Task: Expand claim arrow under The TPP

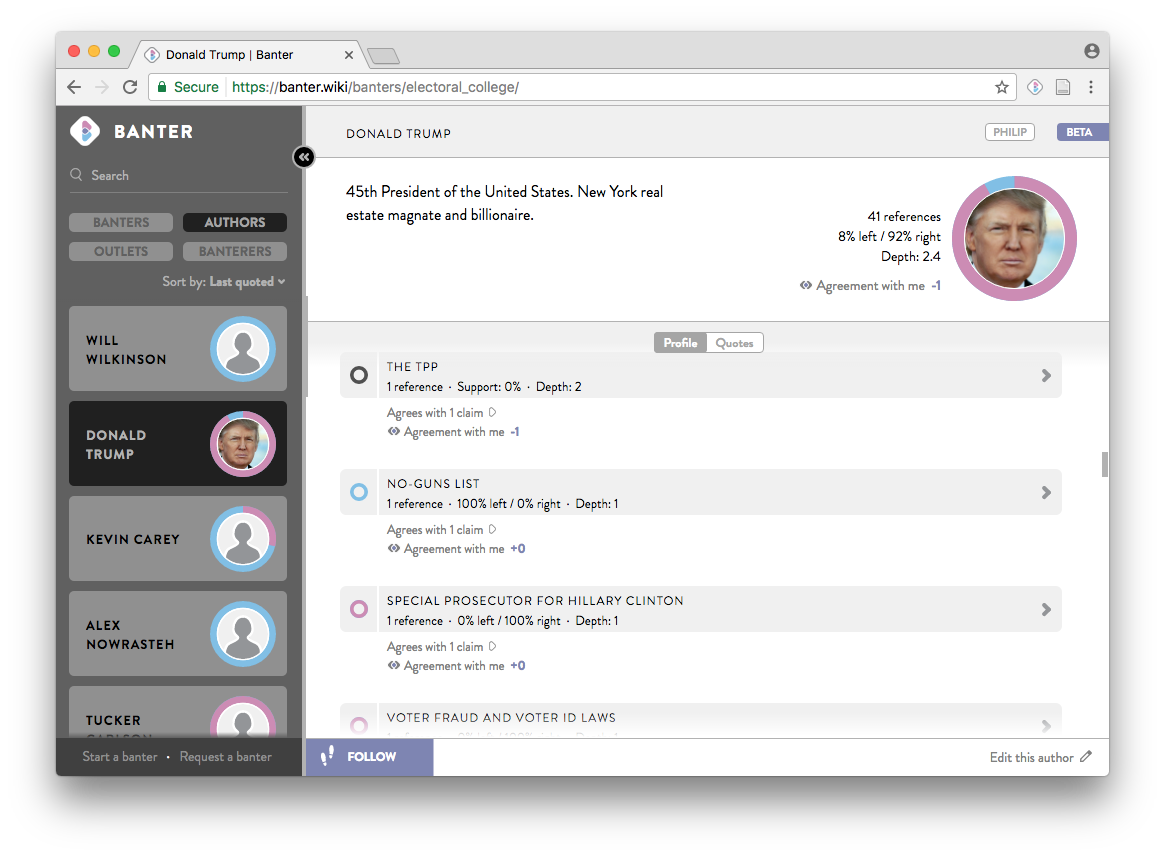Action: click(x=492, y=412)
